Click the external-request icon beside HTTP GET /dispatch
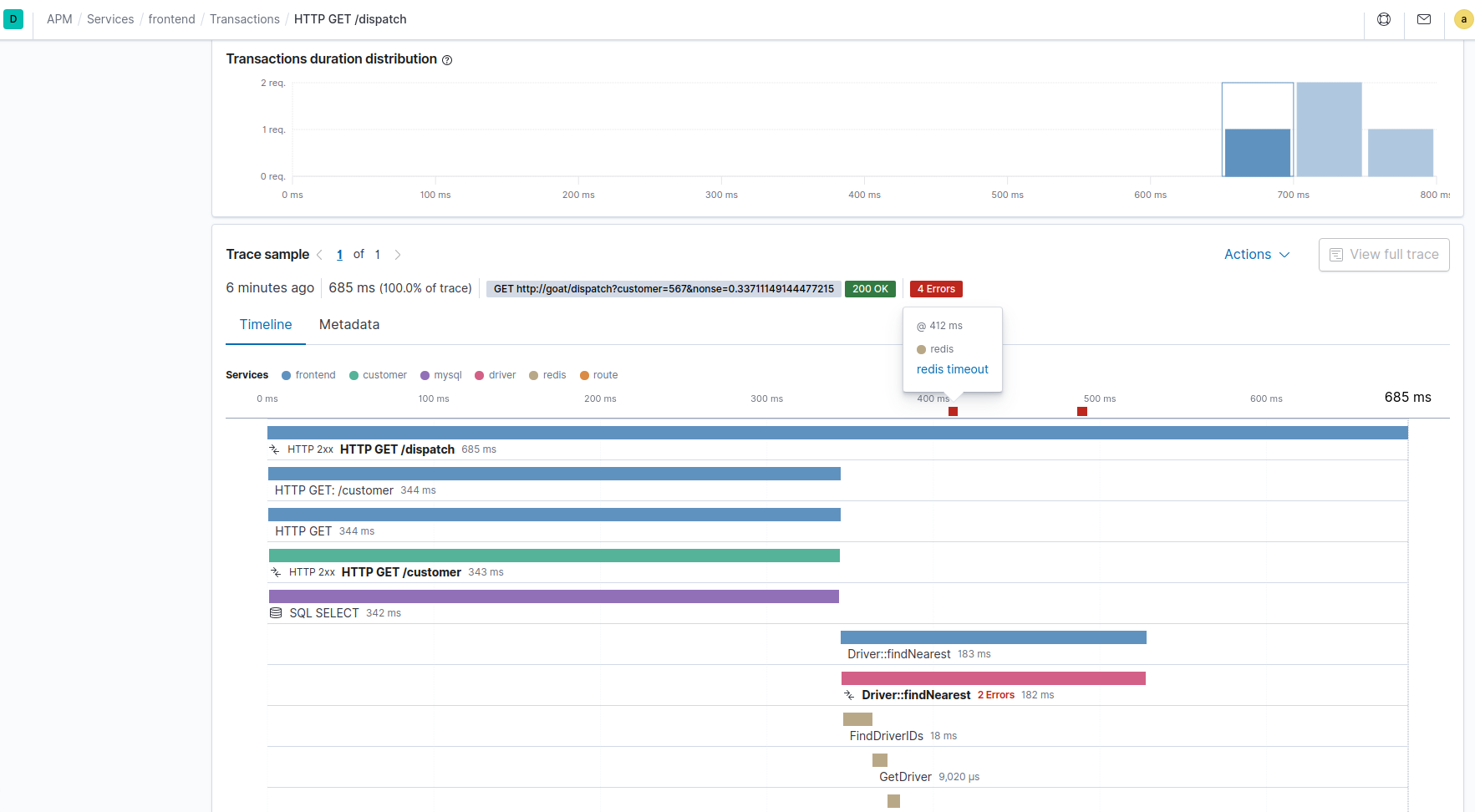Viewport: 1475px width, 812px height. coord(276,449)
